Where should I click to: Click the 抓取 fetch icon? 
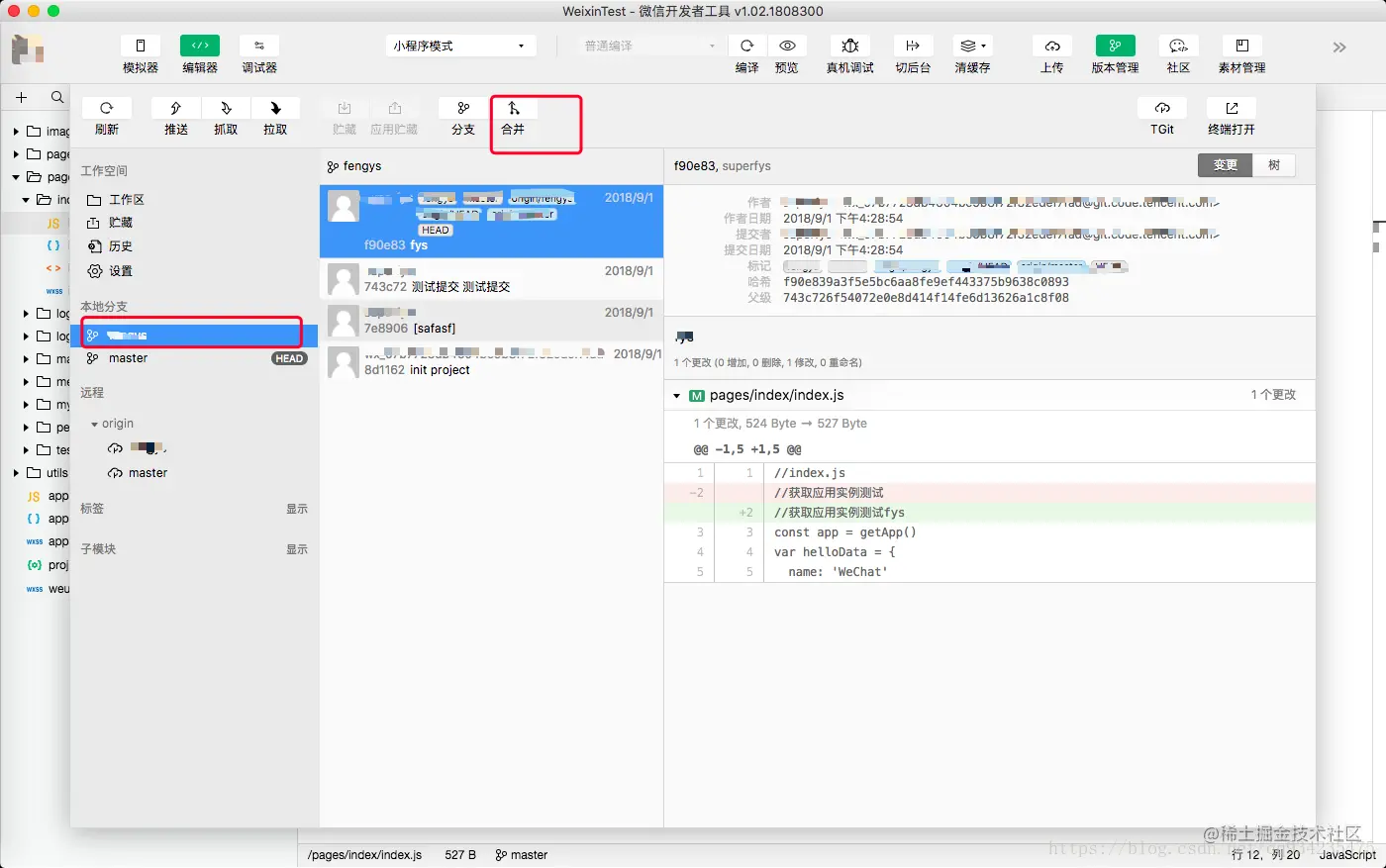(x=226, y=108)
